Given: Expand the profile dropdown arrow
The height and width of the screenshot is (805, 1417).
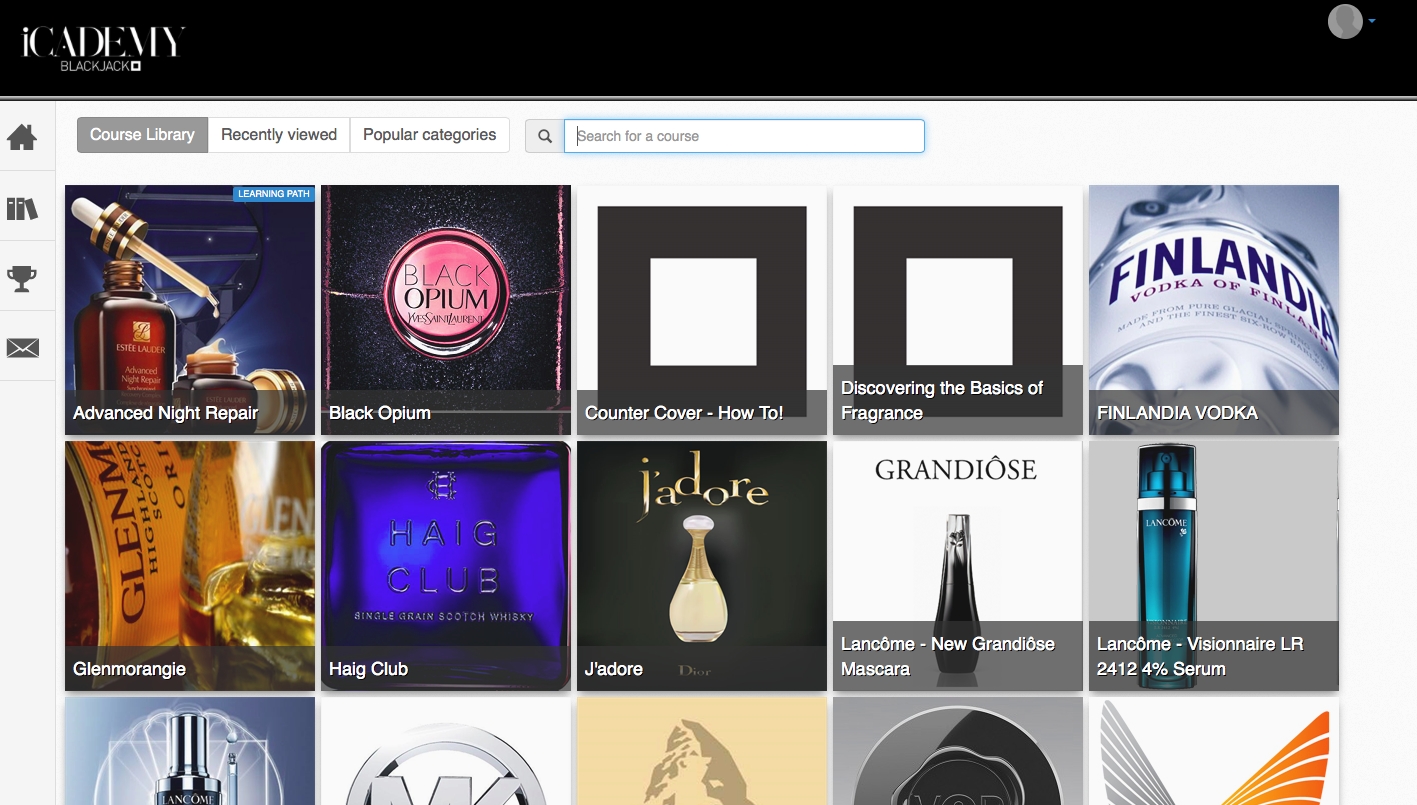Looking at the screenshot, I should click(1371, 21).
